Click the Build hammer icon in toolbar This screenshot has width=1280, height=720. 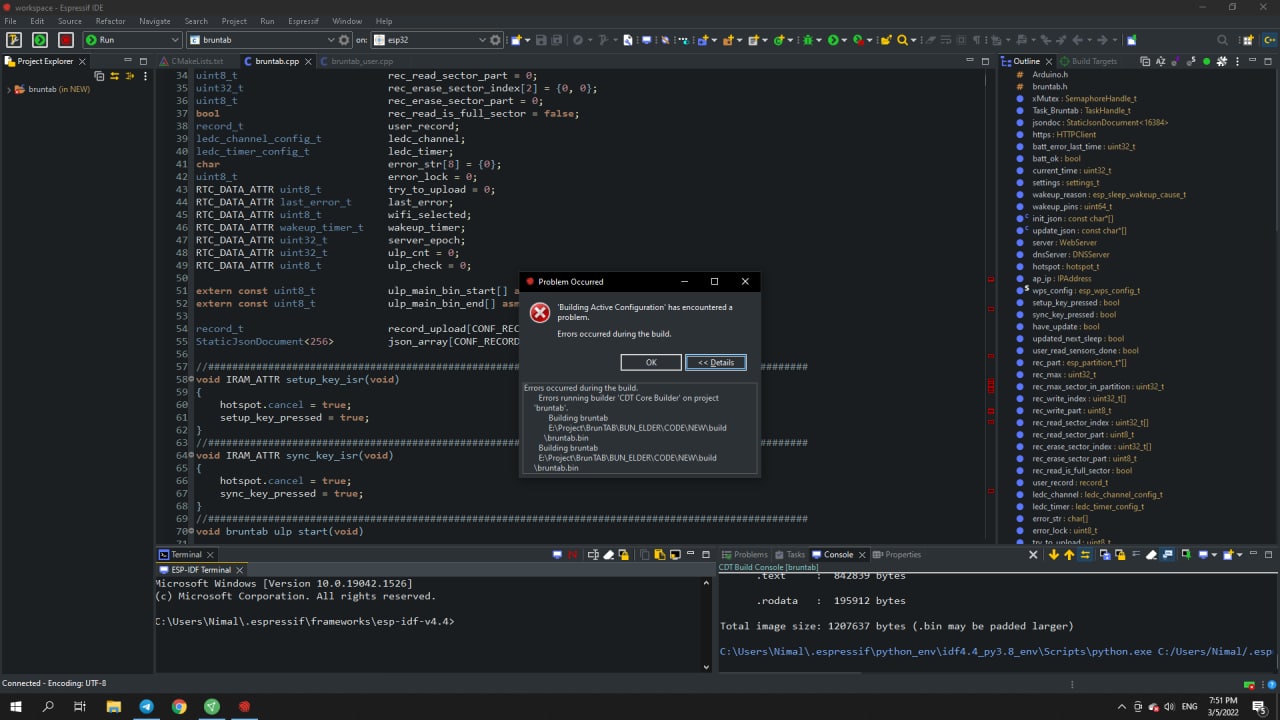tap(14, 40)
